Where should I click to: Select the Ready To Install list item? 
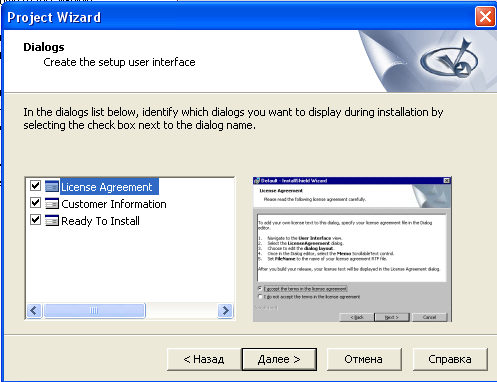pyautogui.click(x=100, y=221)
